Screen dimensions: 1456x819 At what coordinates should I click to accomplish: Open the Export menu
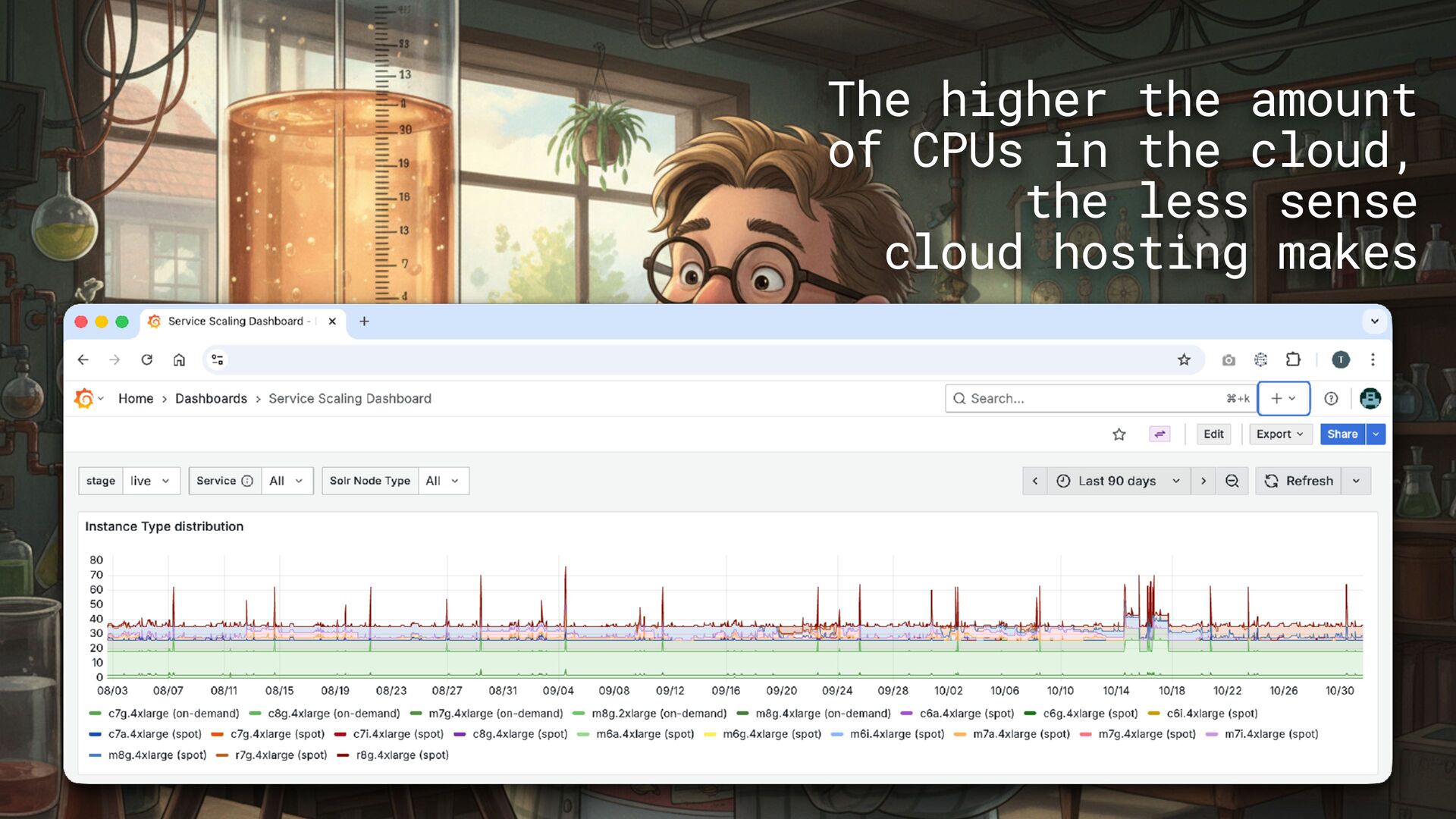coord(1279,434)
